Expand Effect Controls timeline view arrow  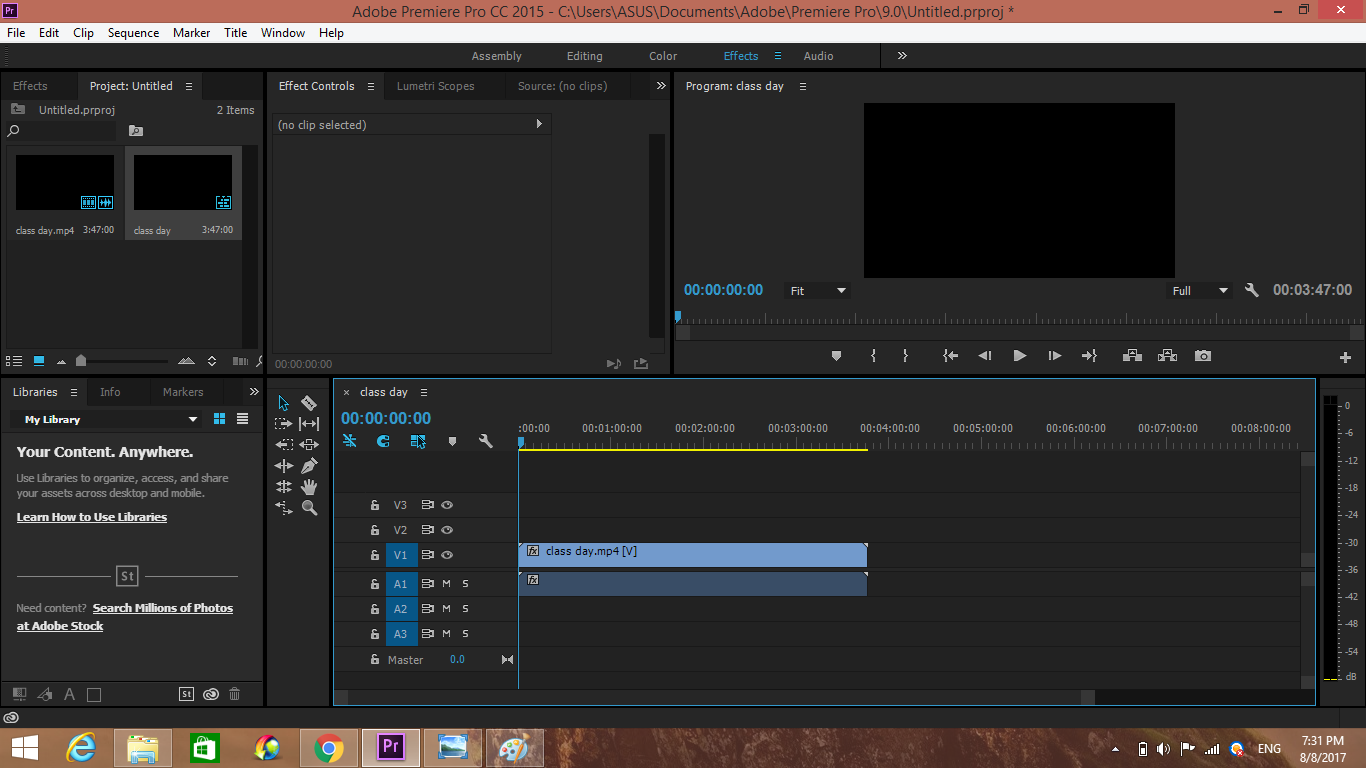click(539, 124)
